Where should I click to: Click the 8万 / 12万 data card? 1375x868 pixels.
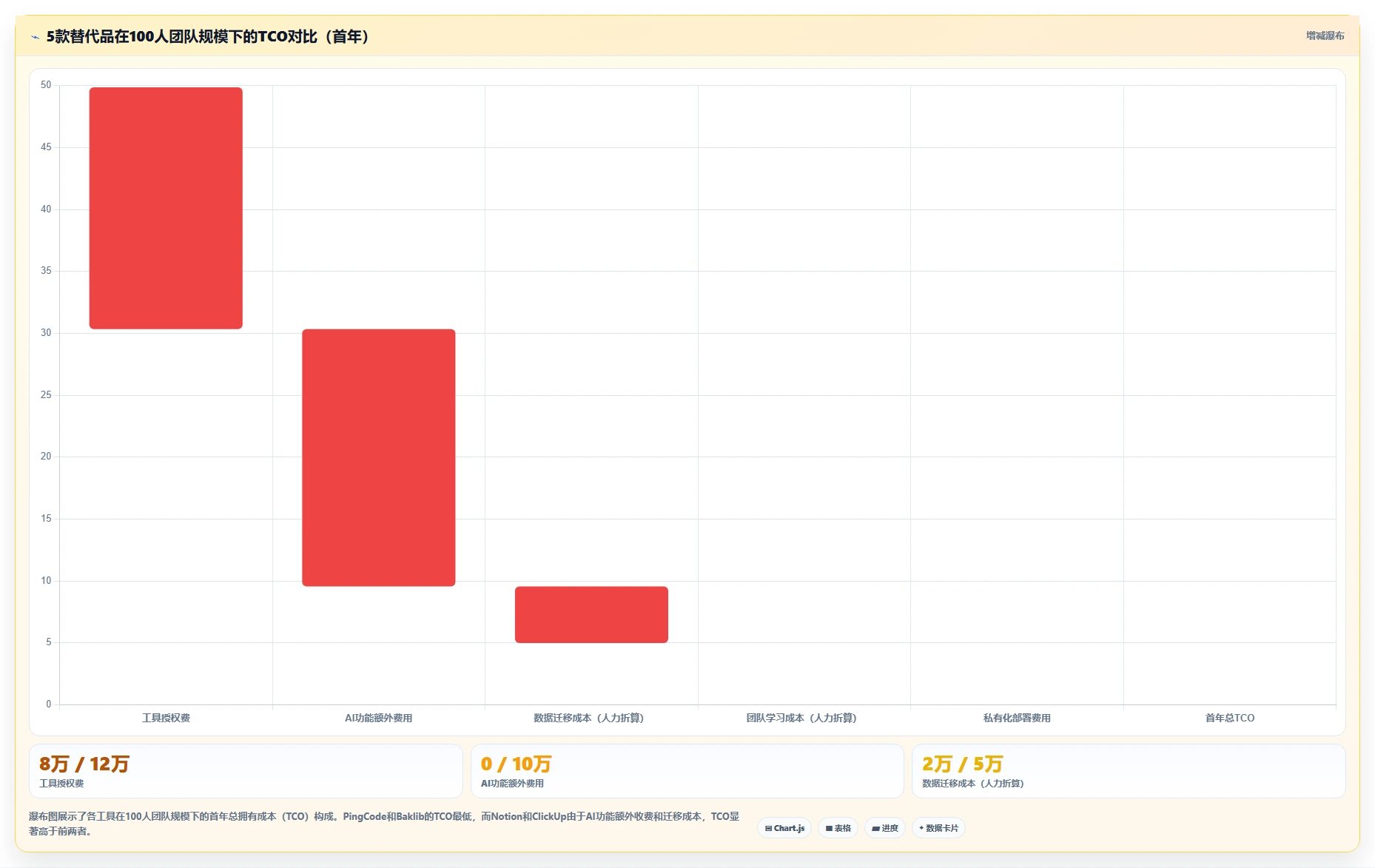(246, 771)
